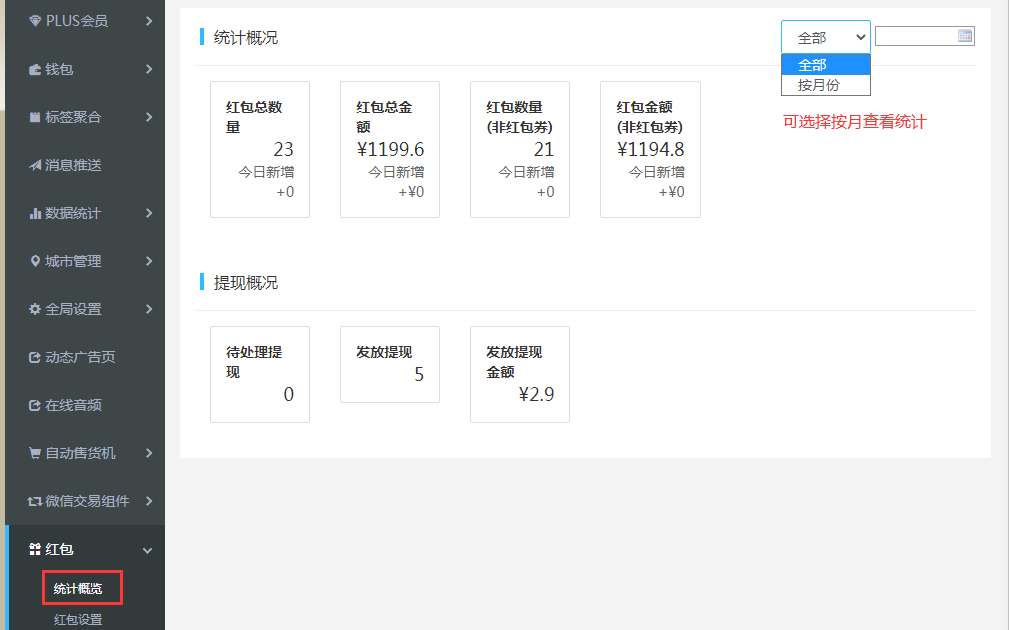Open 动态广告页 in the sidebar
The height and width of the screenshot is (630, 1009).
[x=80, y=357]
